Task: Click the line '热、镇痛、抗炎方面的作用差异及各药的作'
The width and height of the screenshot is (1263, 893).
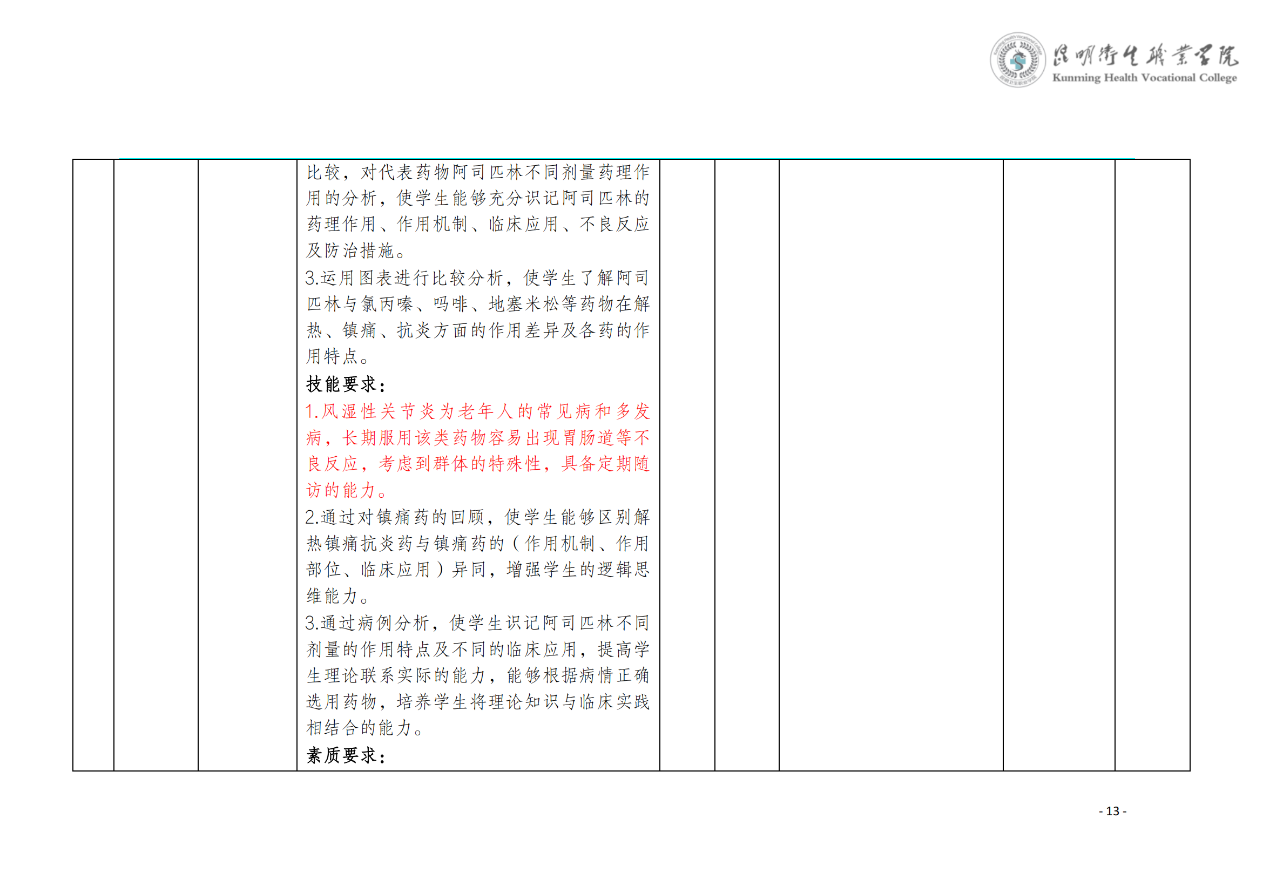Action: tap(478, 331)
